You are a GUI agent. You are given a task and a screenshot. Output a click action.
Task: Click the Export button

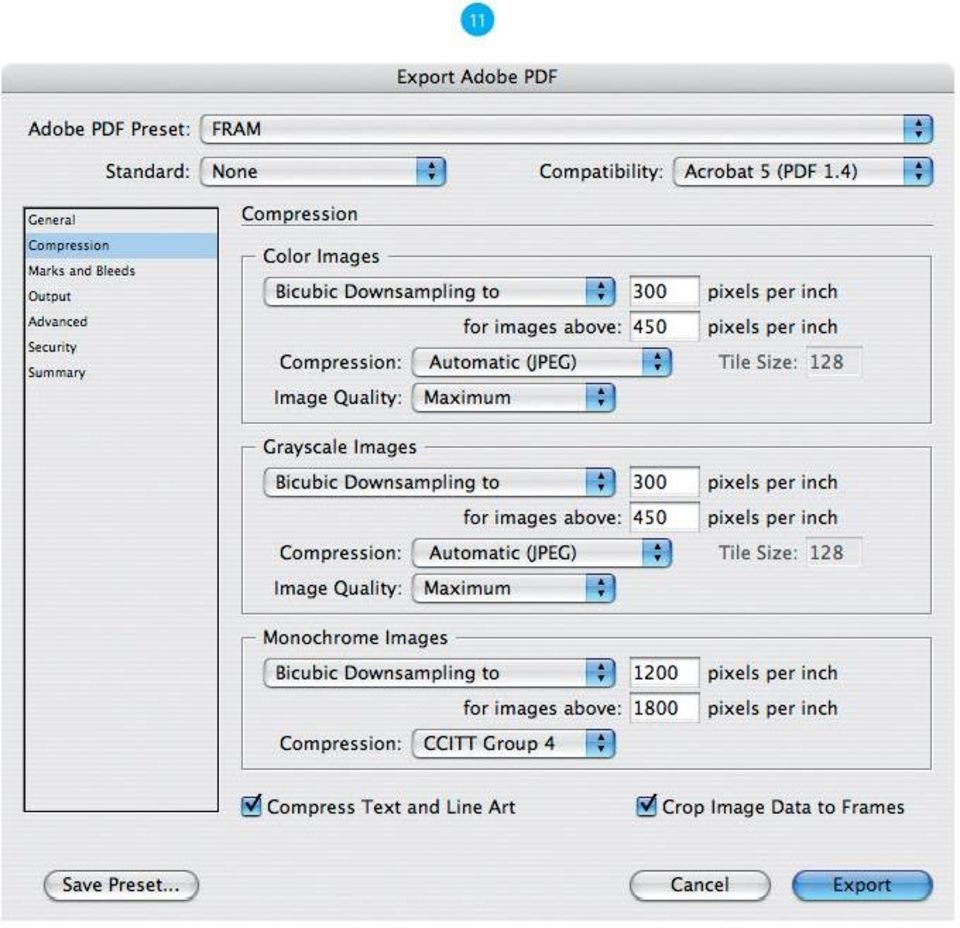click(x=862, y=885)
